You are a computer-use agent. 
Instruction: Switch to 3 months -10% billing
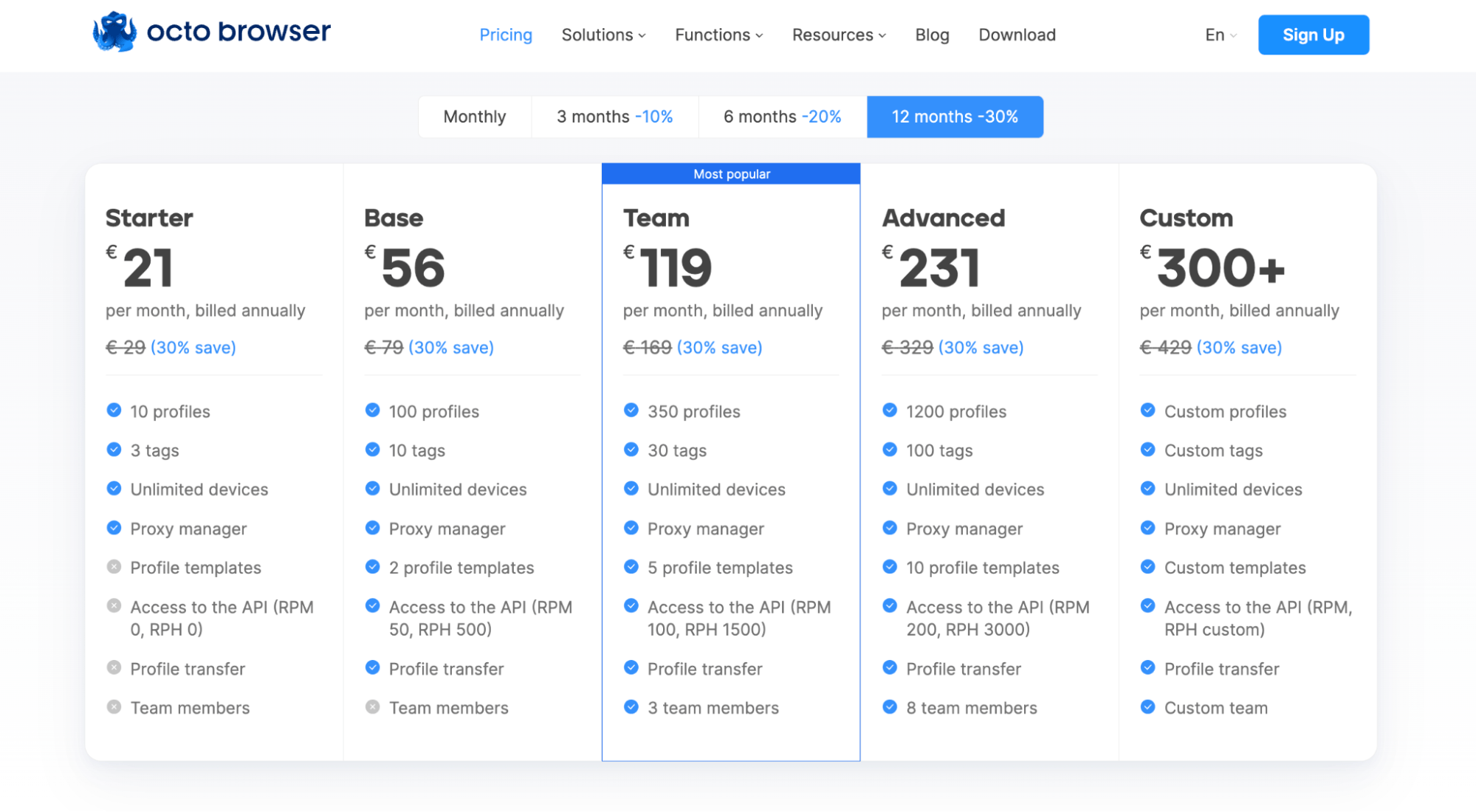click(x=614, y=116)
